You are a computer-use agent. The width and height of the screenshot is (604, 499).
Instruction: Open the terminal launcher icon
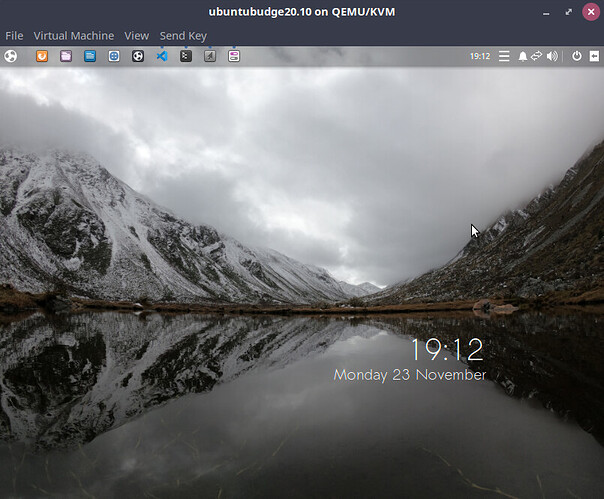[186, 56]
